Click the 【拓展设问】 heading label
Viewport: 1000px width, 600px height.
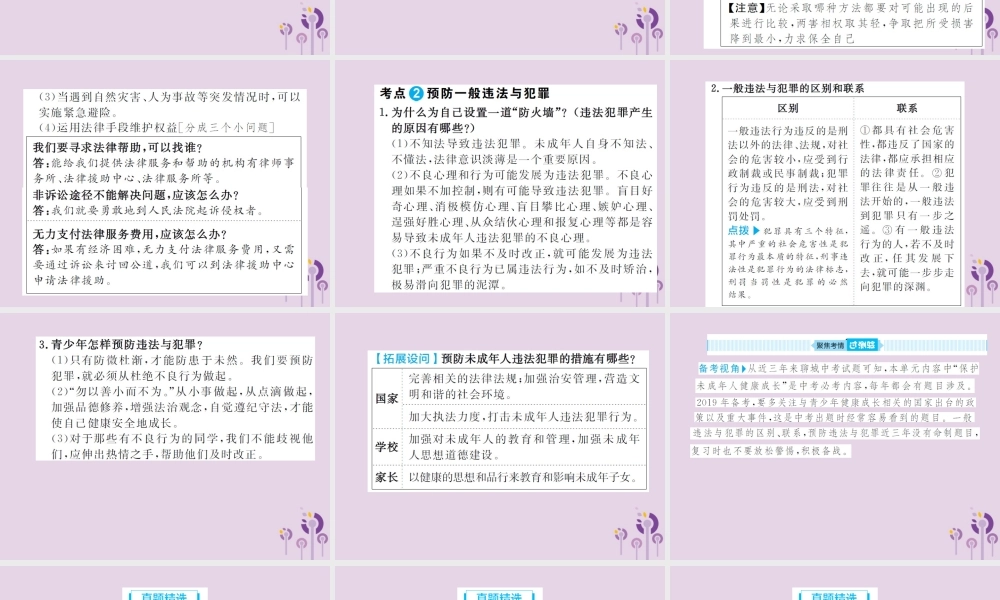(406, 359)
